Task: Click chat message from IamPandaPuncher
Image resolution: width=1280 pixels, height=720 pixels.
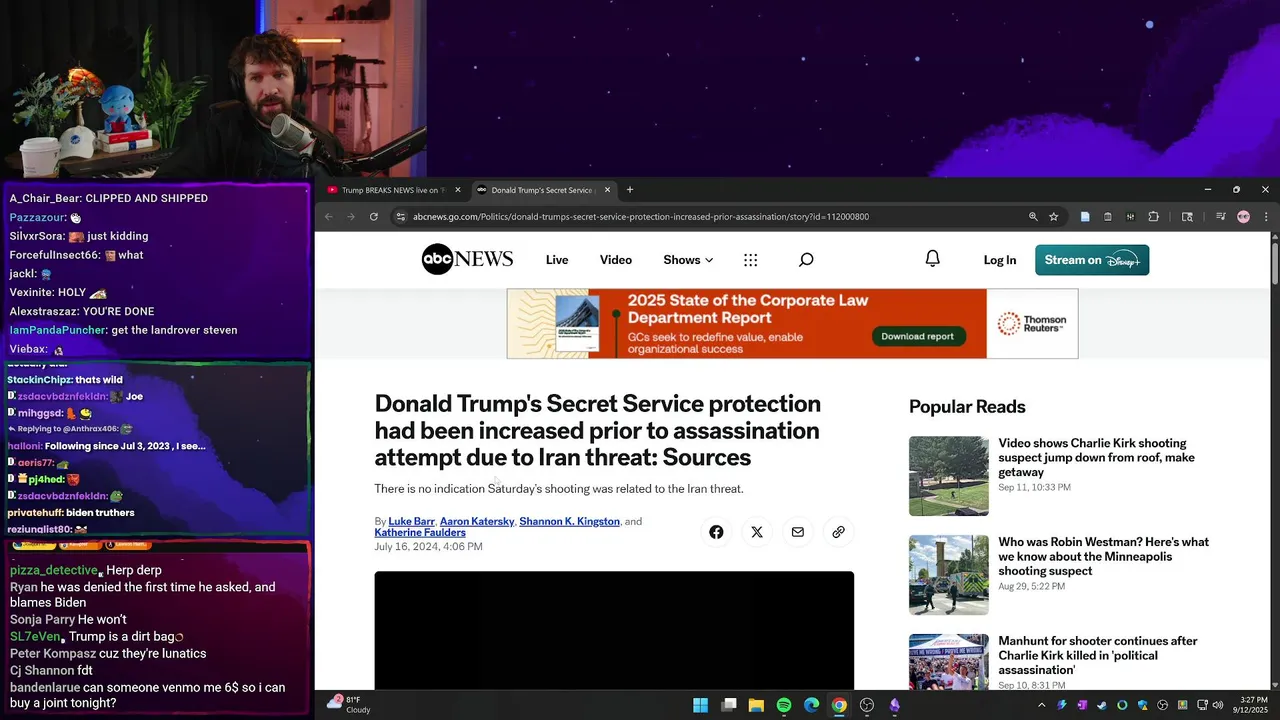Action: pos(124,330)
